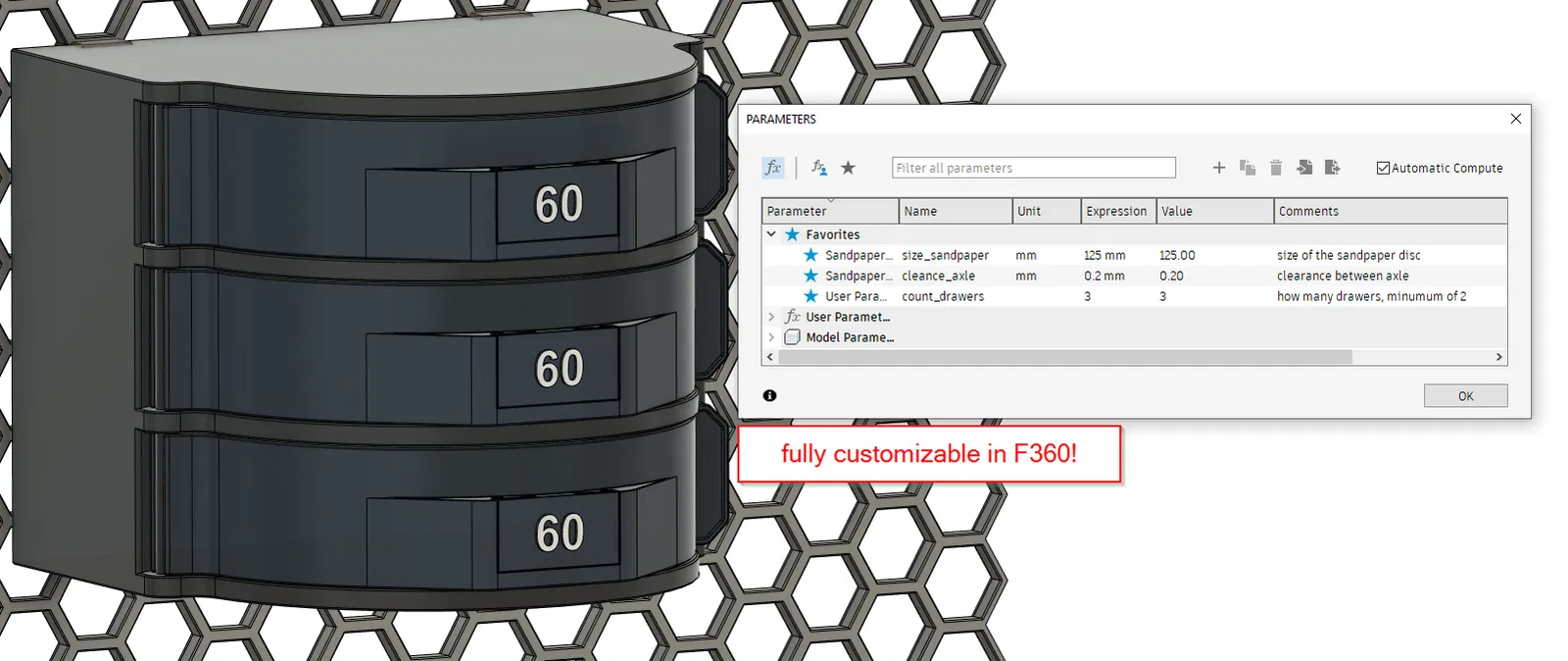Confirm with the OK button
The height and width of the screenshot is (661, 1568).
click(1465, 396)
